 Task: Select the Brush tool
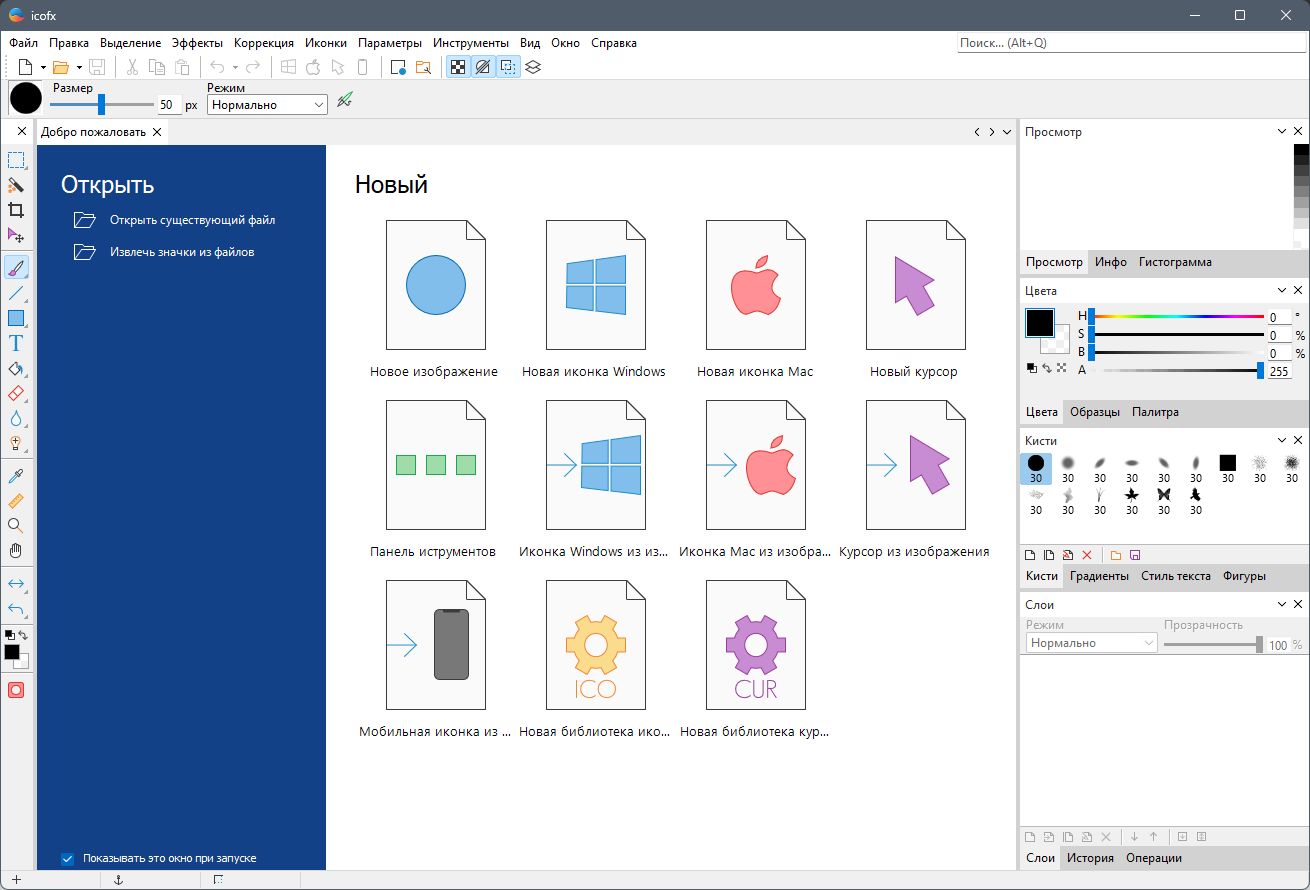(16, 268)
